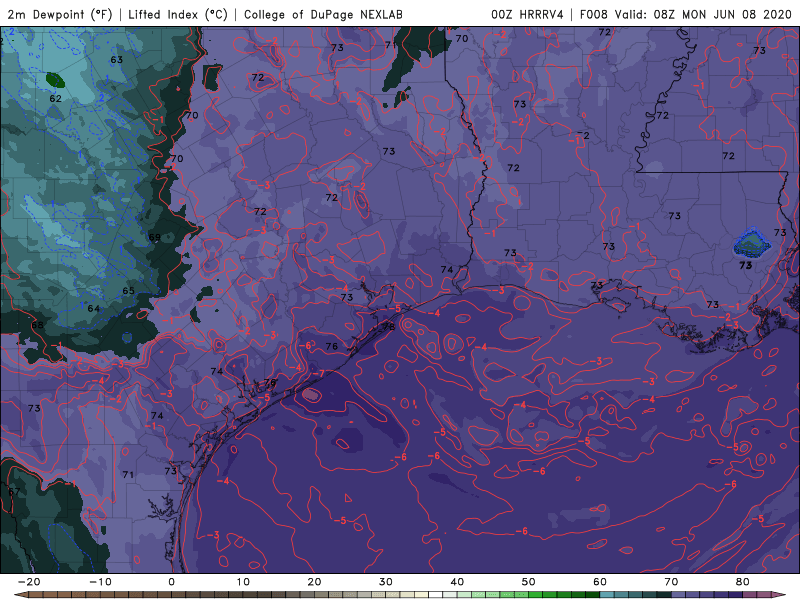Viewport: 800px width, 600px height.
Task: Click the bright green spot above the '62' label
Action: [x=55, y=80]
